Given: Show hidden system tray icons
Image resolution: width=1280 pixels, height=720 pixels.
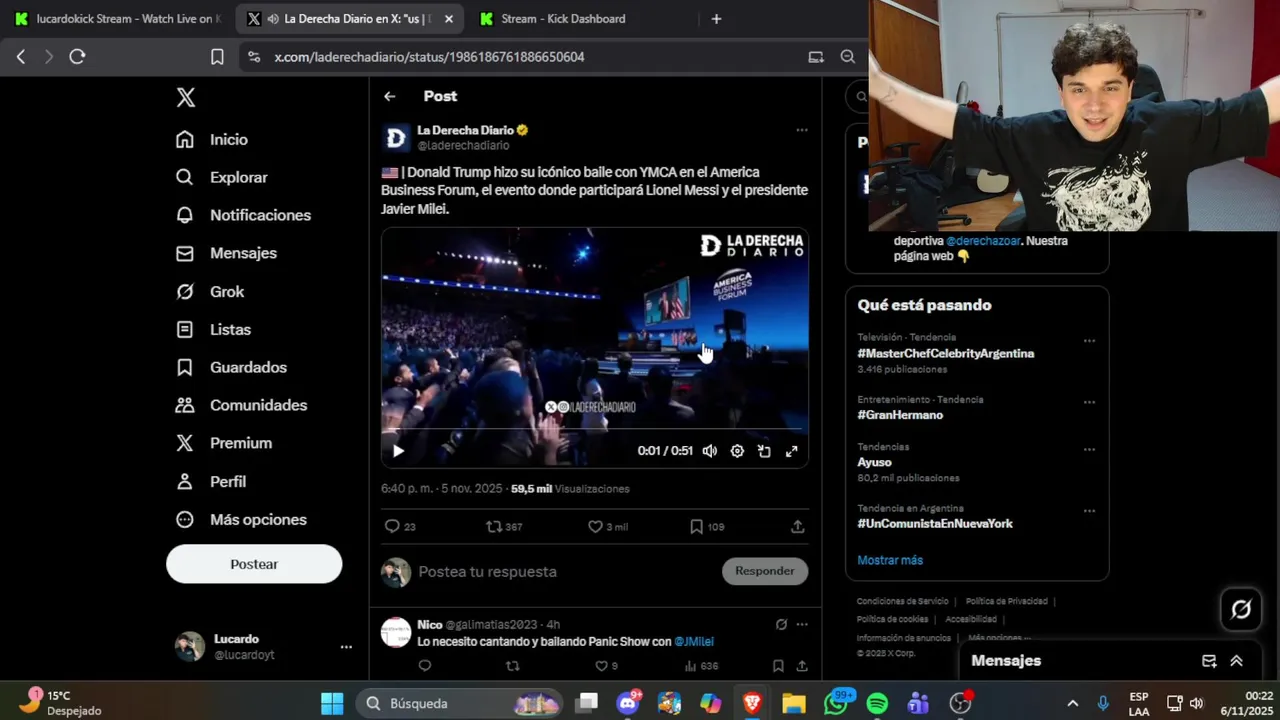Looking at the screenshot, I should [1072, 703].
